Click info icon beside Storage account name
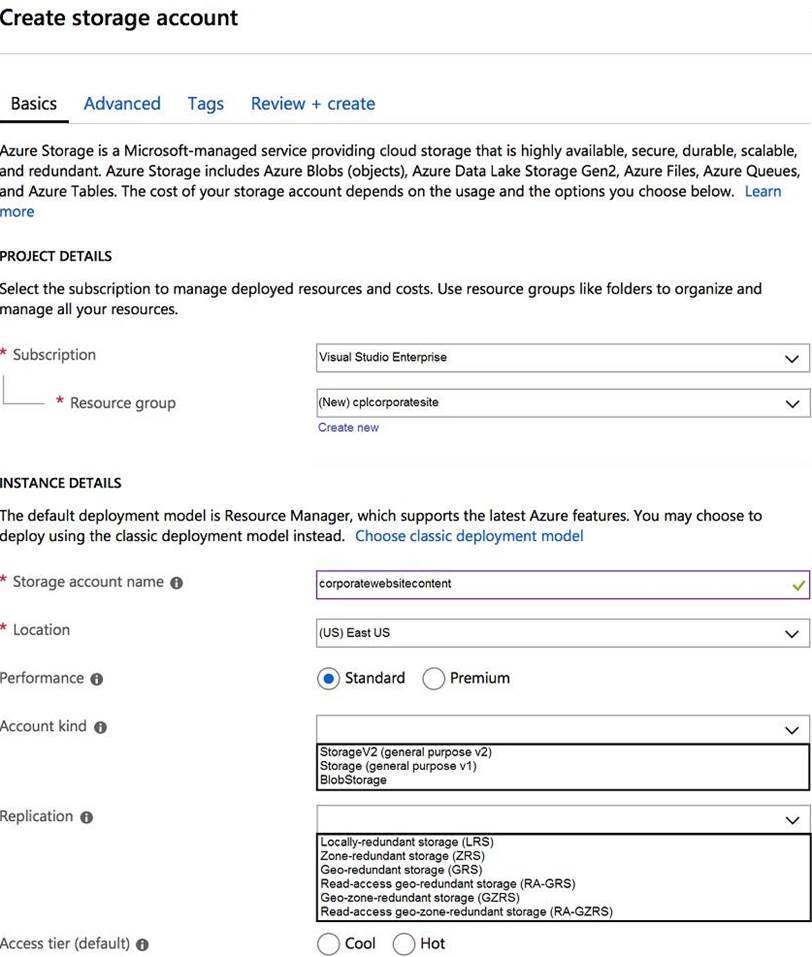Screen dimensions: 812x957 [176, 583]
